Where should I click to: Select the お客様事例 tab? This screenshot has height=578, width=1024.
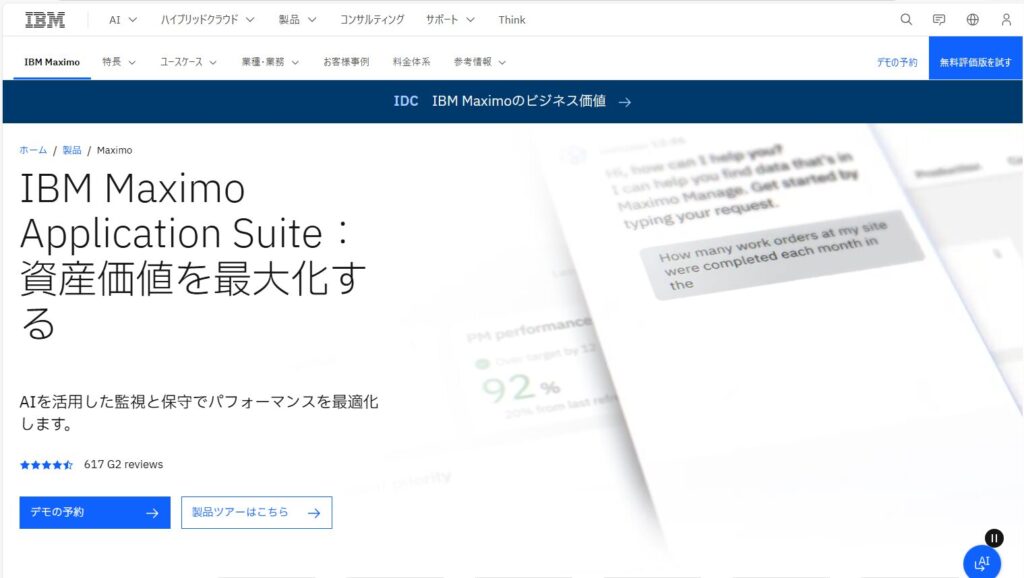coord(345,62)
